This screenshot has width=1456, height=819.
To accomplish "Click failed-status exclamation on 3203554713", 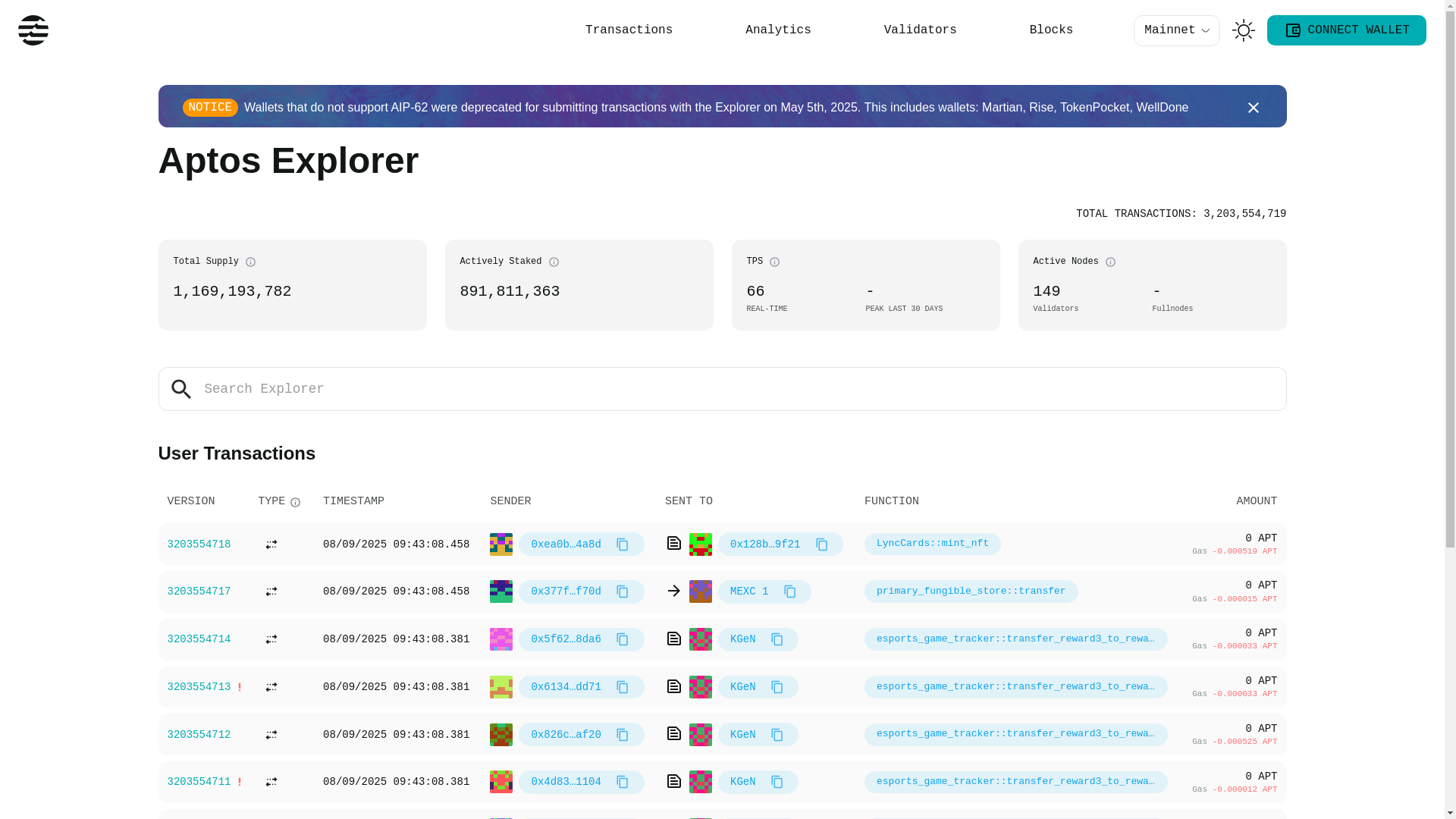I will coord(240,687).
